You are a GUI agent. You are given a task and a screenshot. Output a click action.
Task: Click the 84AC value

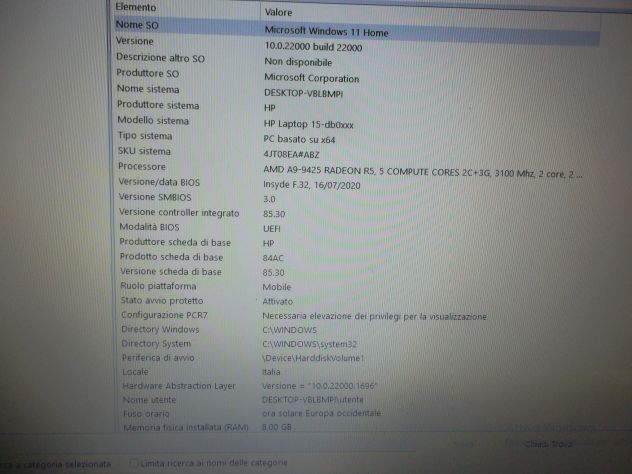pos(273,258)
